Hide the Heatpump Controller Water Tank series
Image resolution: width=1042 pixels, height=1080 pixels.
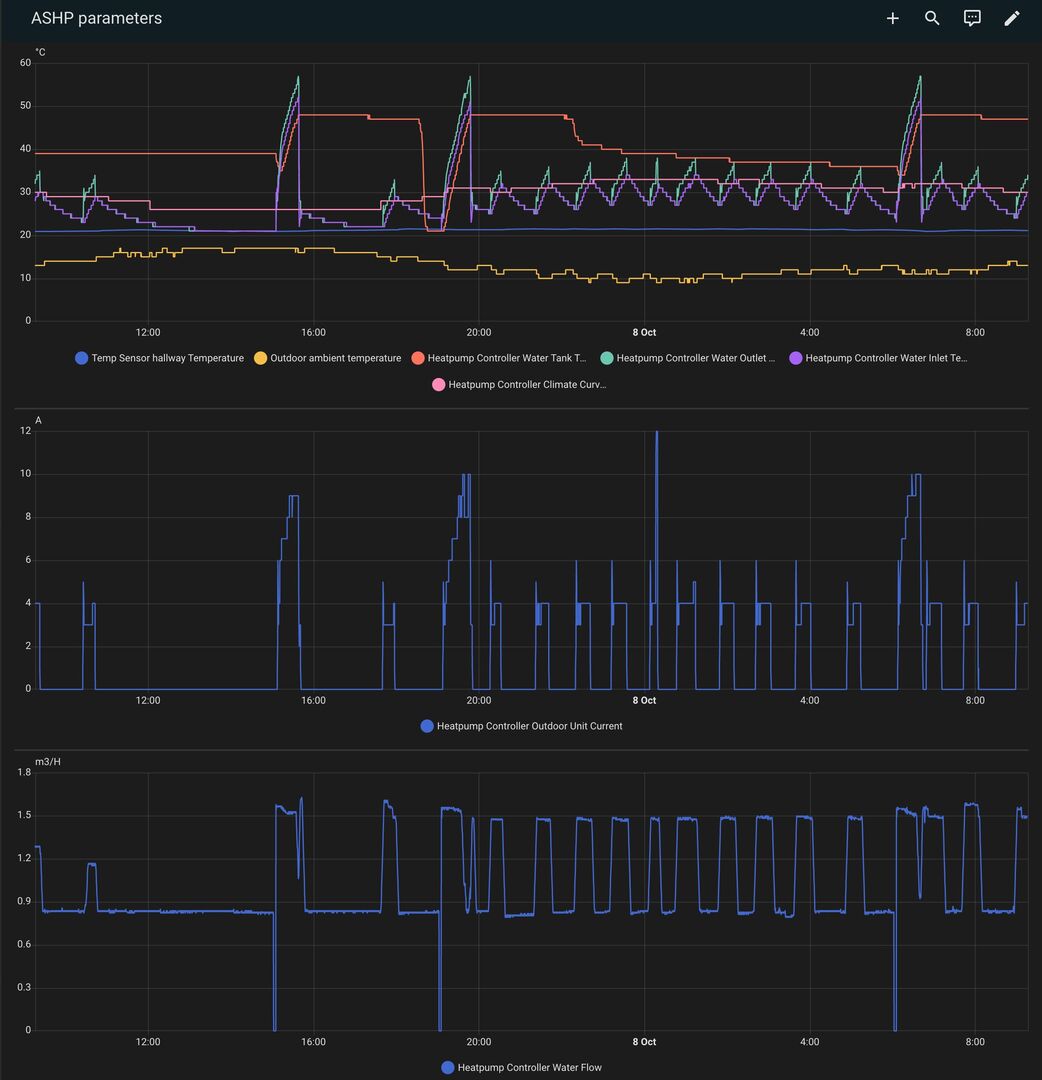[506, 358]
